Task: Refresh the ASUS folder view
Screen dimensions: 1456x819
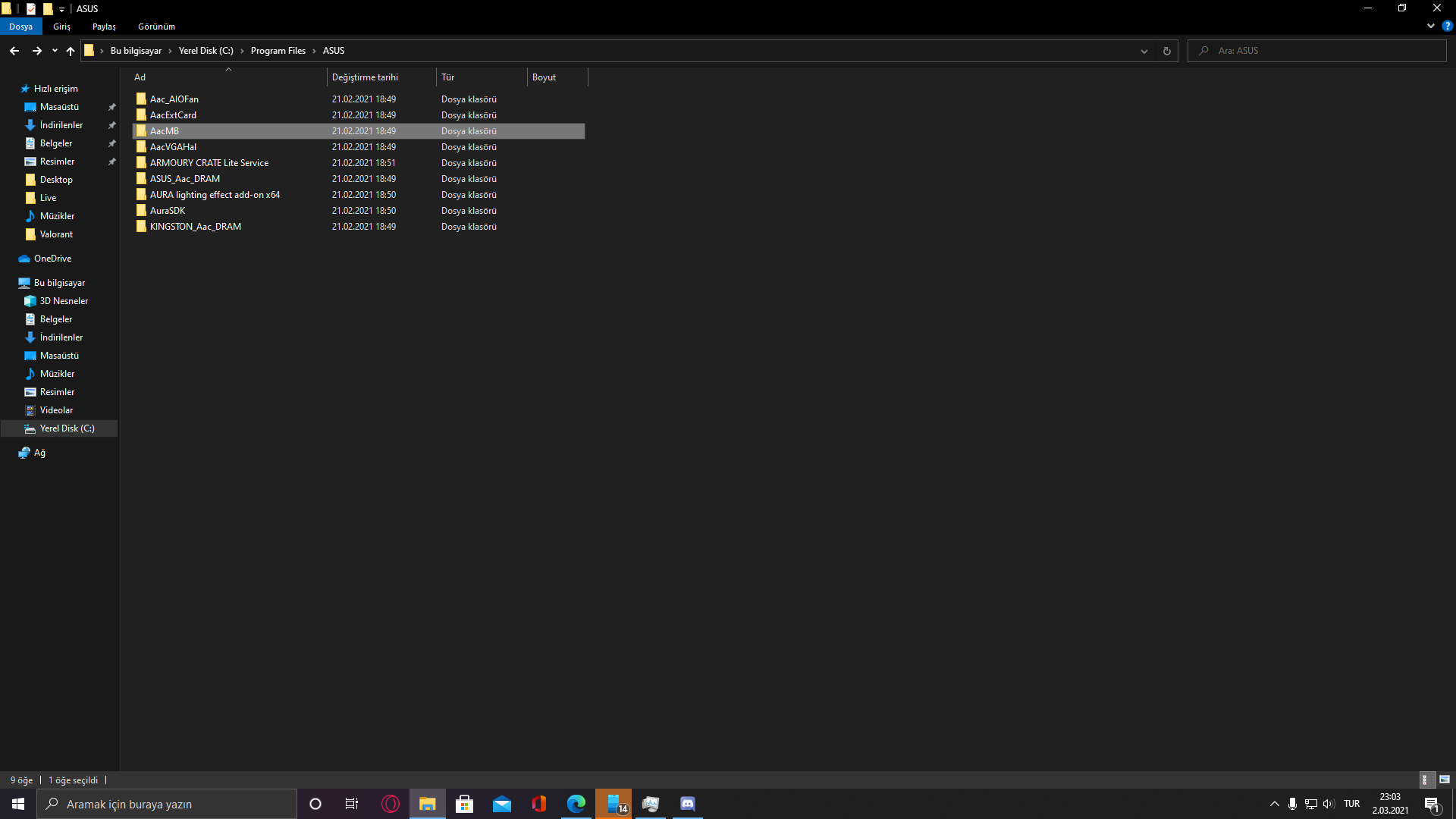Action: pyautogui.click(x=1166, y=51)
